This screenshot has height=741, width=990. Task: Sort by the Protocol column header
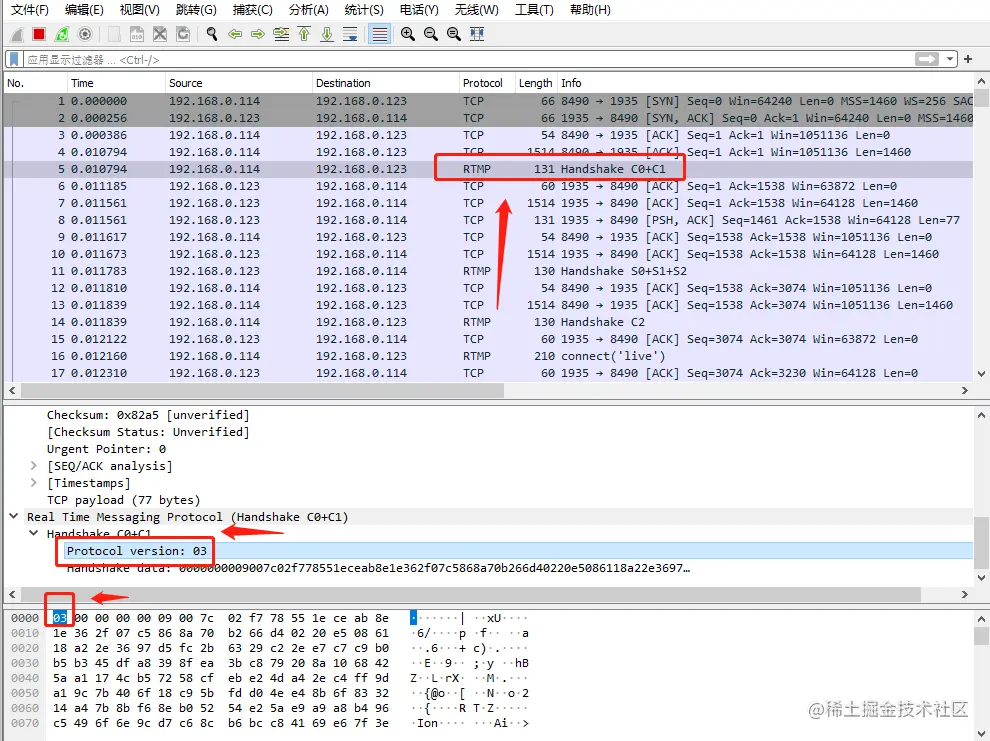487,83
